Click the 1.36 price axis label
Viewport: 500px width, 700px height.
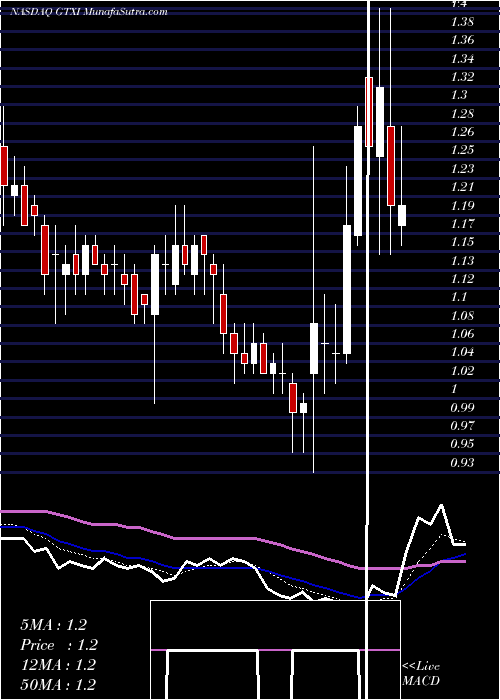click(x=462, y=40)
